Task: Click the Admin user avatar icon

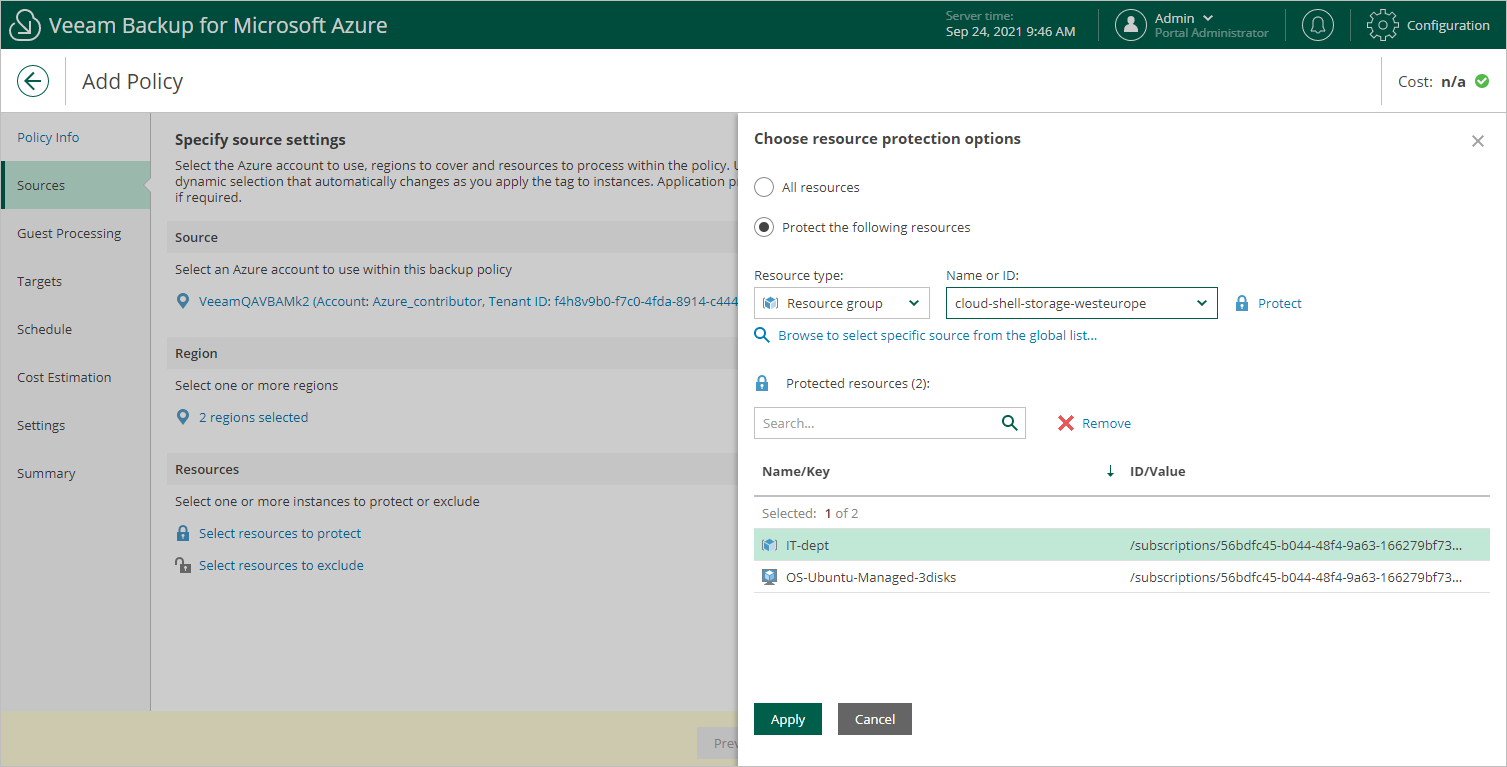Action: pos(1131,25)
